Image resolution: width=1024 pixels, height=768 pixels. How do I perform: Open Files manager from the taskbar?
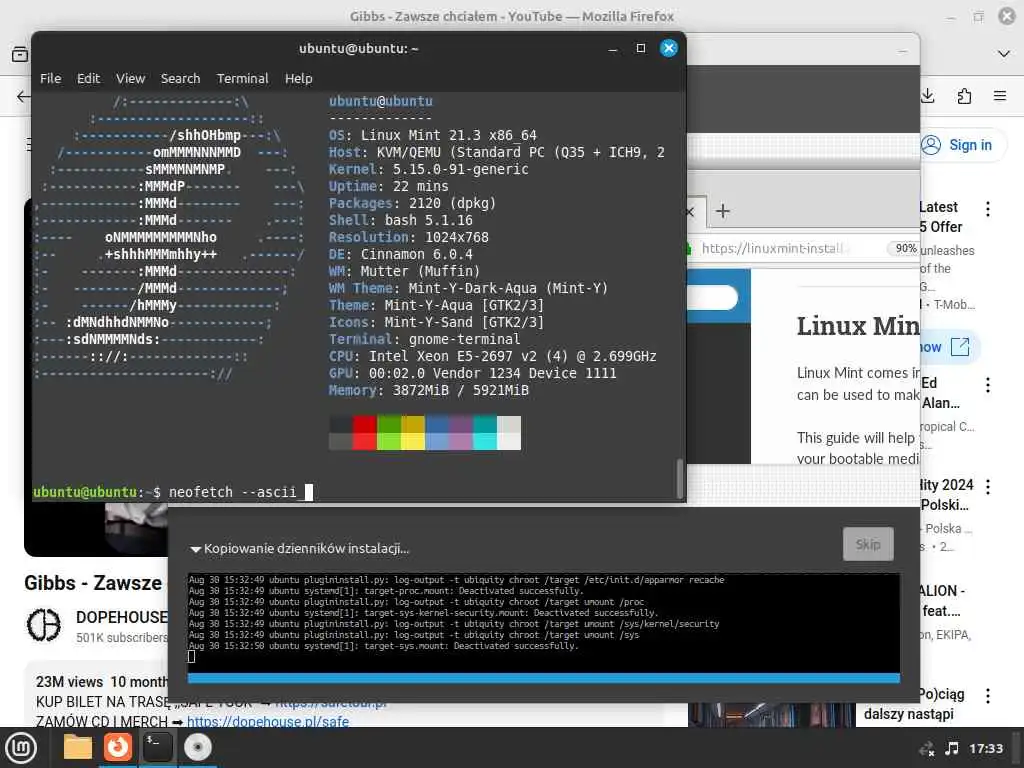(77, 747)
